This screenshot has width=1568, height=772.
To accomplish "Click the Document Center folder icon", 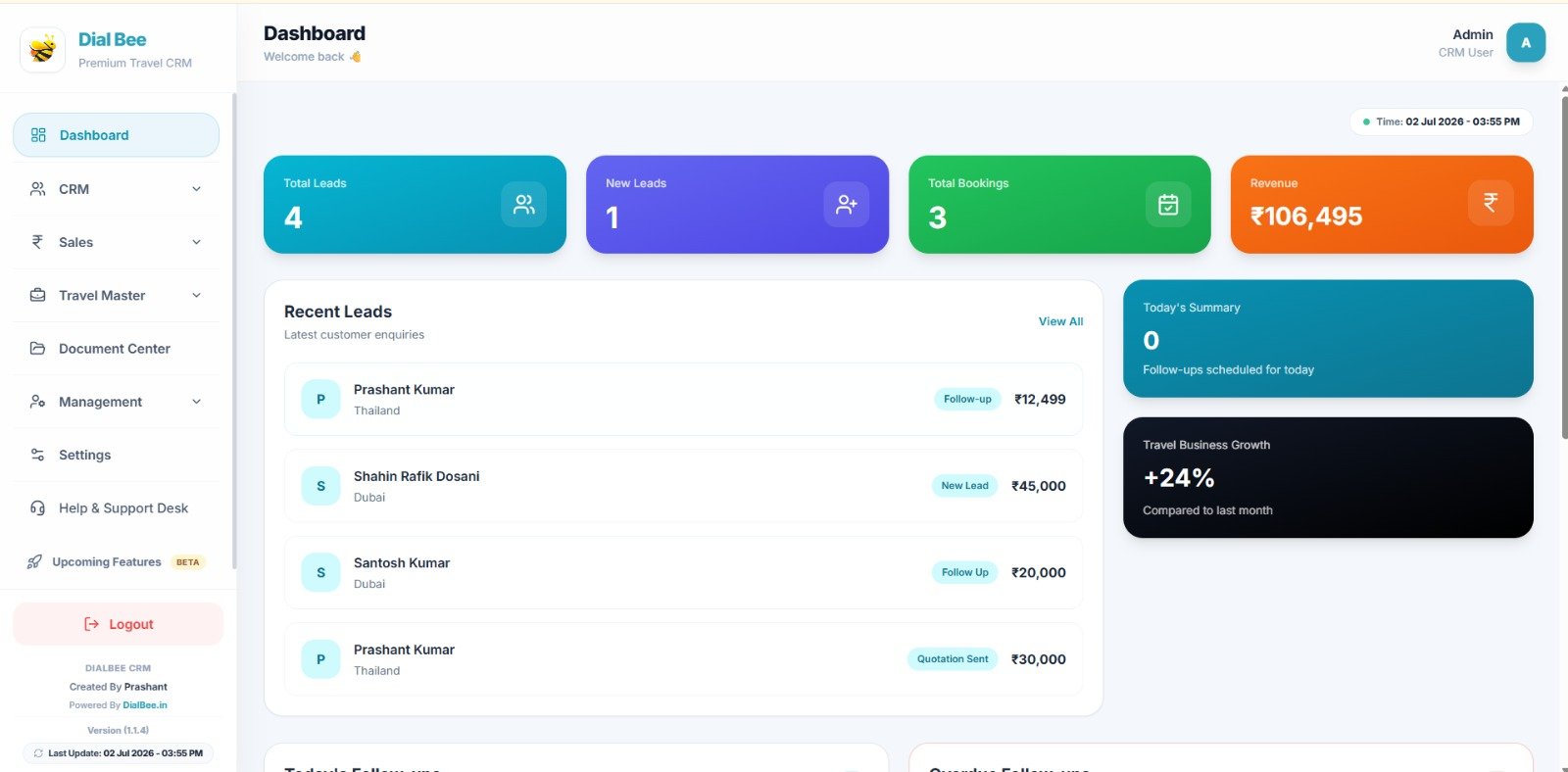I will (x=37, y=348).
